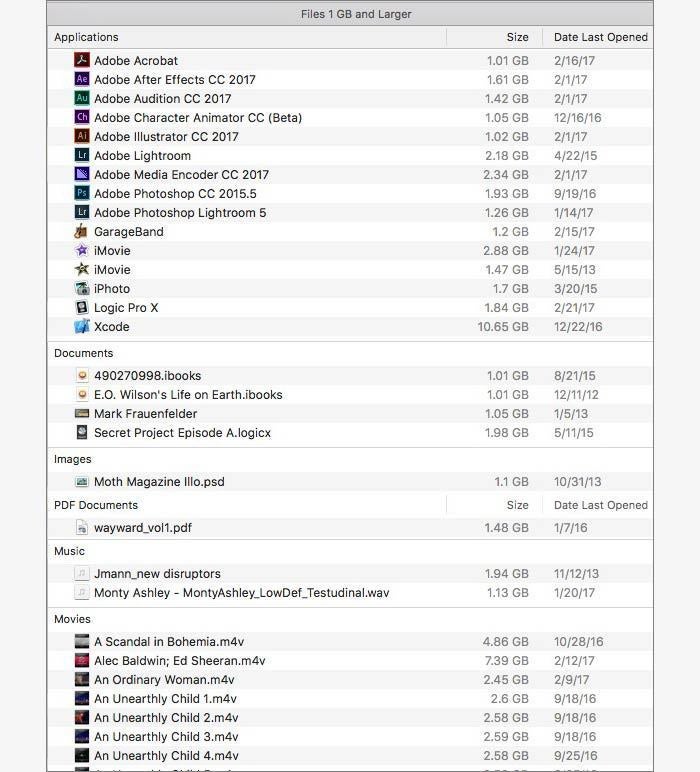700x772 pixels.
Task: Click the 4.86 GB size value
Action: (x=506, y=642)
